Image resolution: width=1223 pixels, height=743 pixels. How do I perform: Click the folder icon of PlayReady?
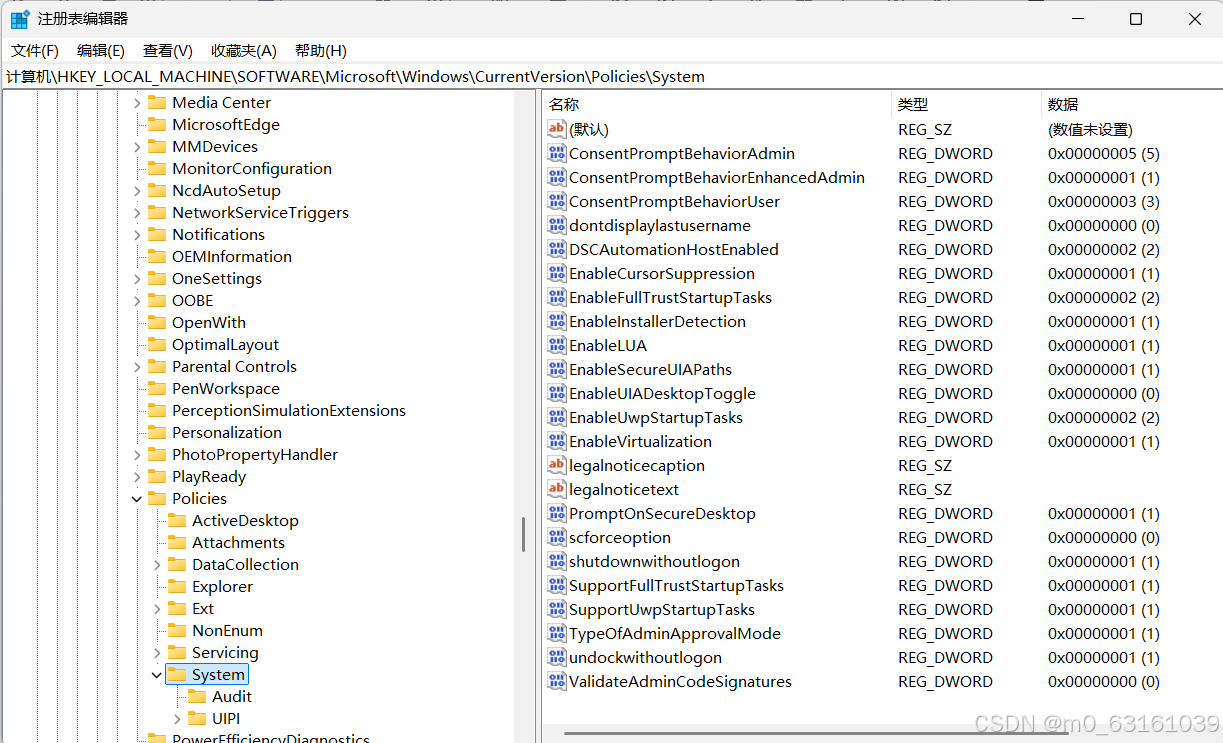[x=156, y=476]
